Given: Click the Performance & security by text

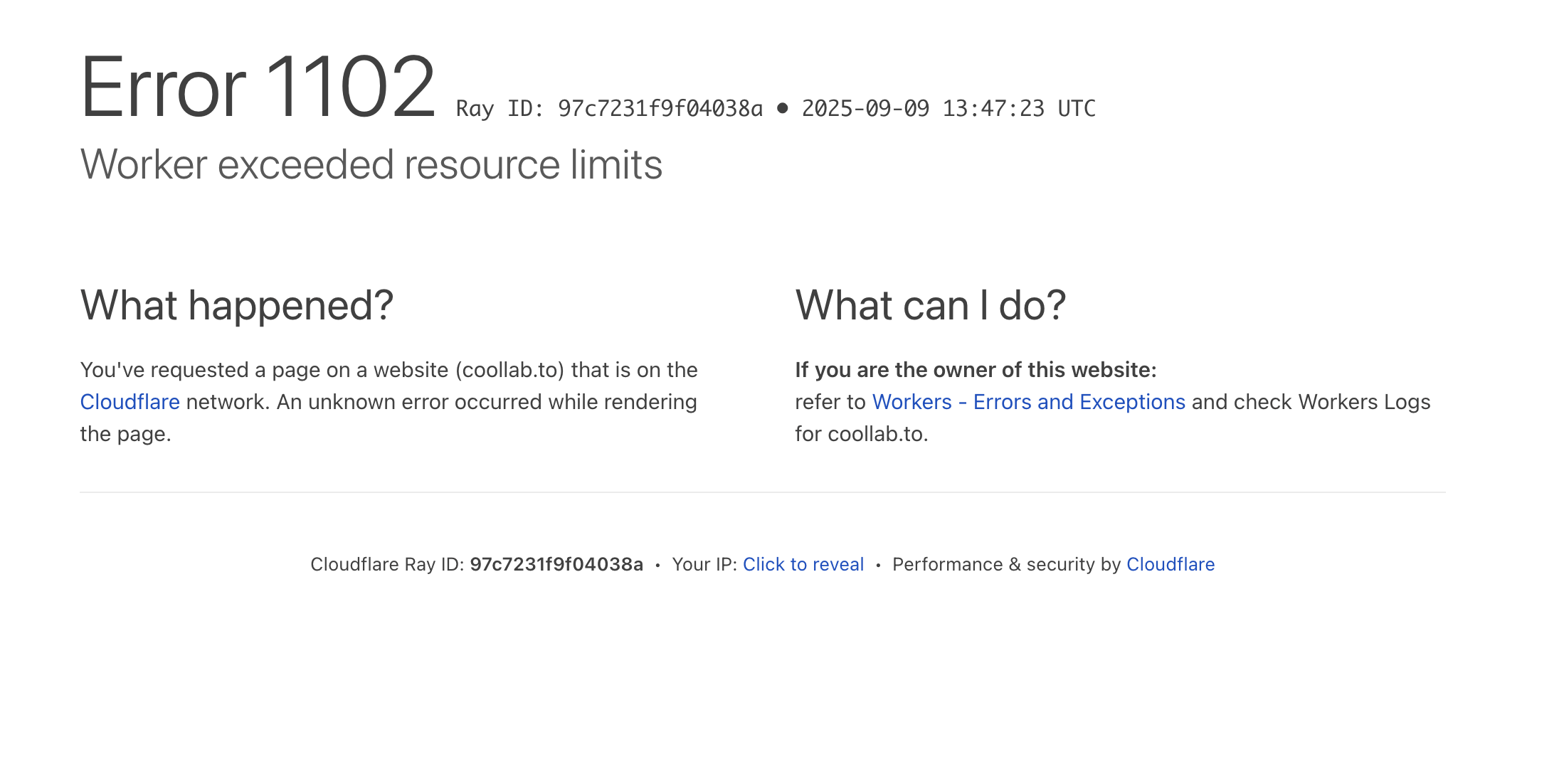Looking at the screenshot, I should click(x=1006, y=564).
